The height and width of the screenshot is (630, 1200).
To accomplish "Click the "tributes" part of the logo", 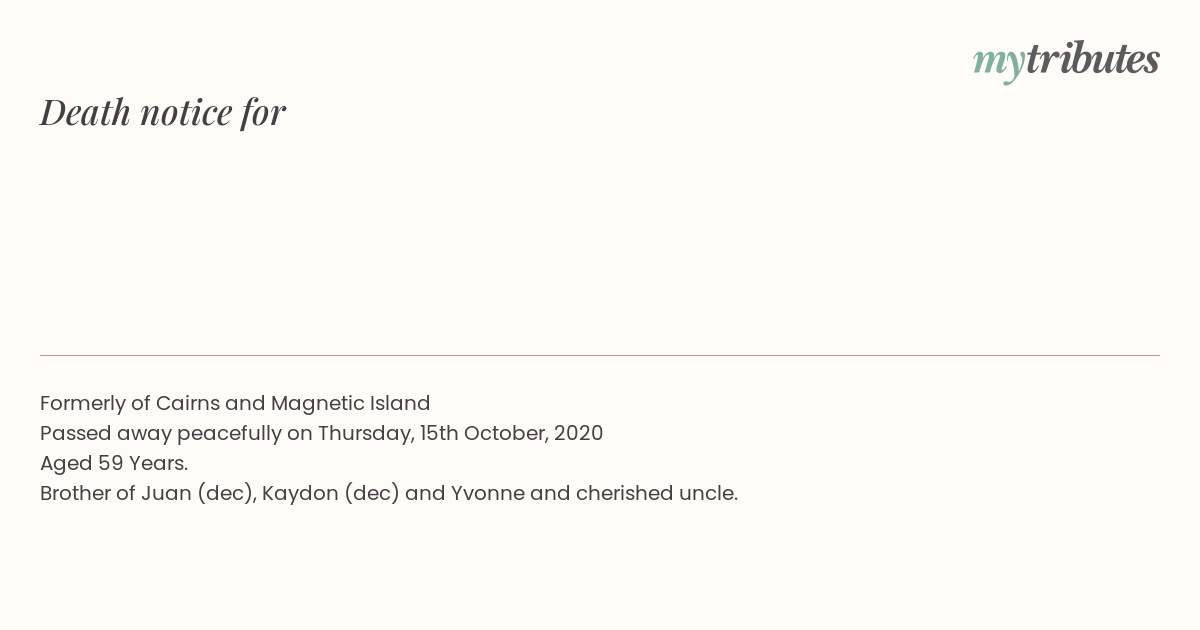I will click(1092, 59).
